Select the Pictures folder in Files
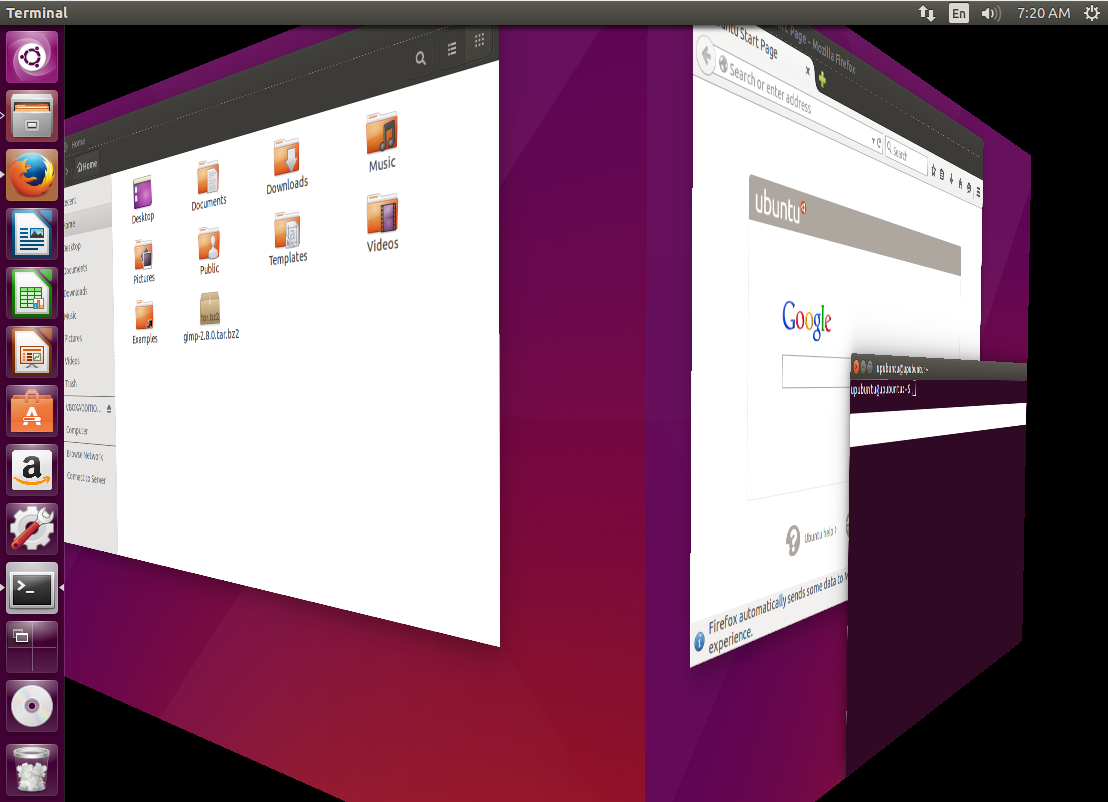The height and width of the screenshot is (802, 1108). tap(143, 262)
